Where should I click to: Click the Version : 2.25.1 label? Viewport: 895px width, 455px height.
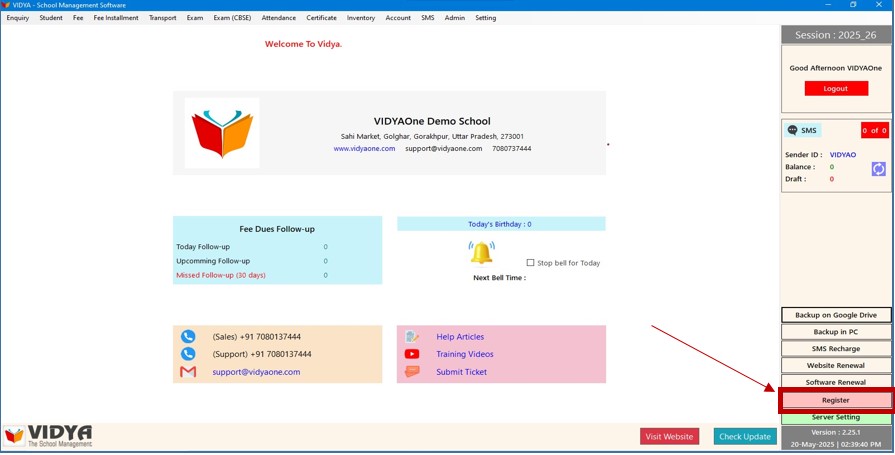[836, 432]
